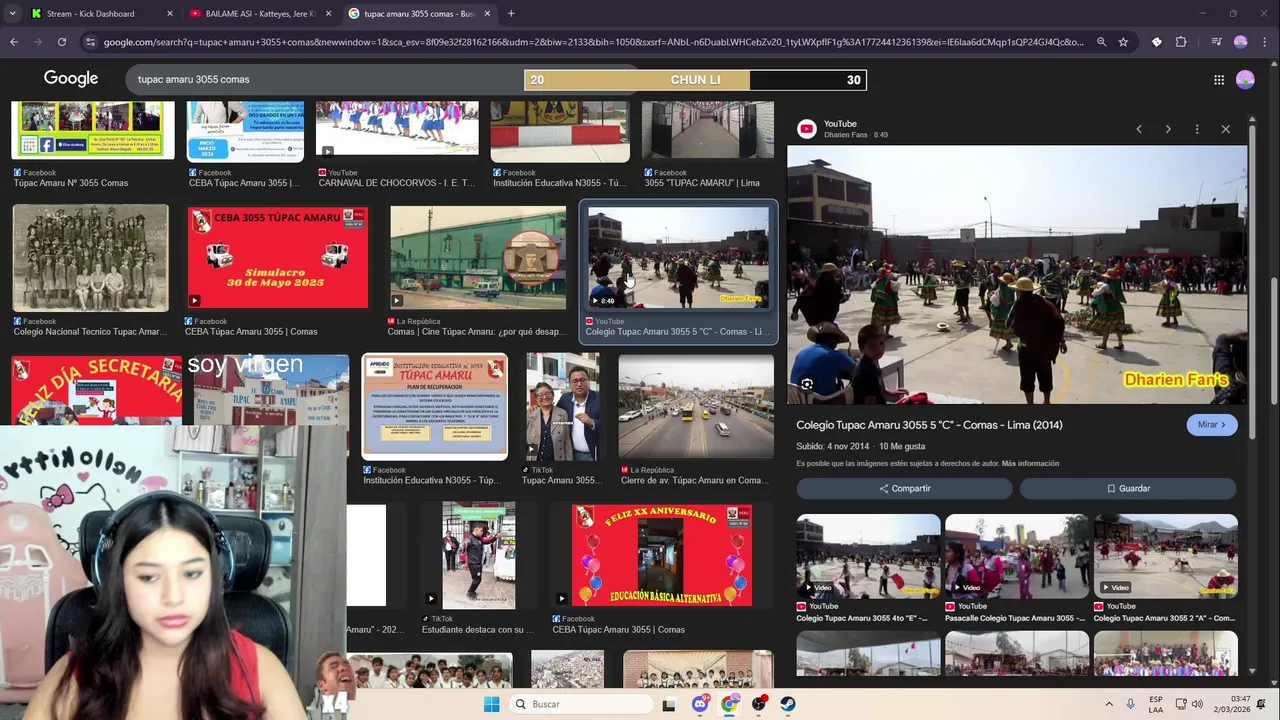Screen dimensions: 1280x720
Task: Open the Windows Start menu
Action: [x=491, y=704]
